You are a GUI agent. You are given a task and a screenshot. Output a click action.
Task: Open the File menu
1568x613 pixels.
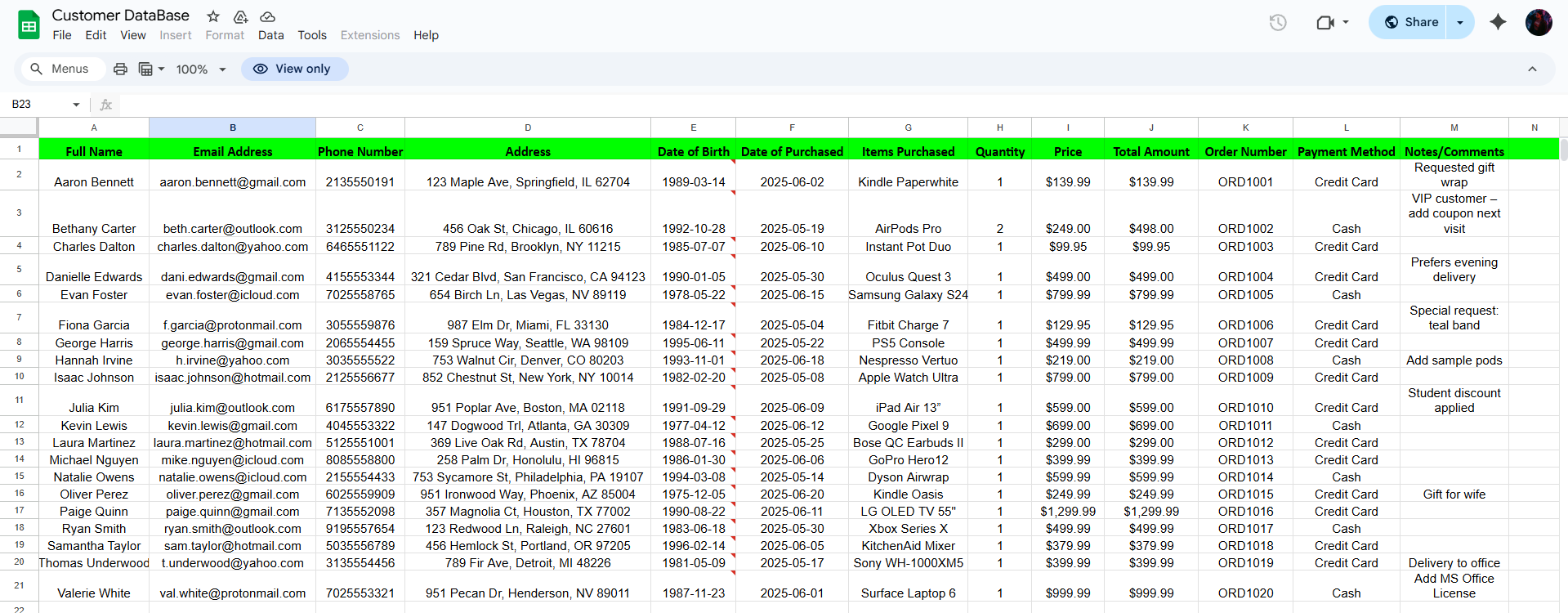coord(62,35)
